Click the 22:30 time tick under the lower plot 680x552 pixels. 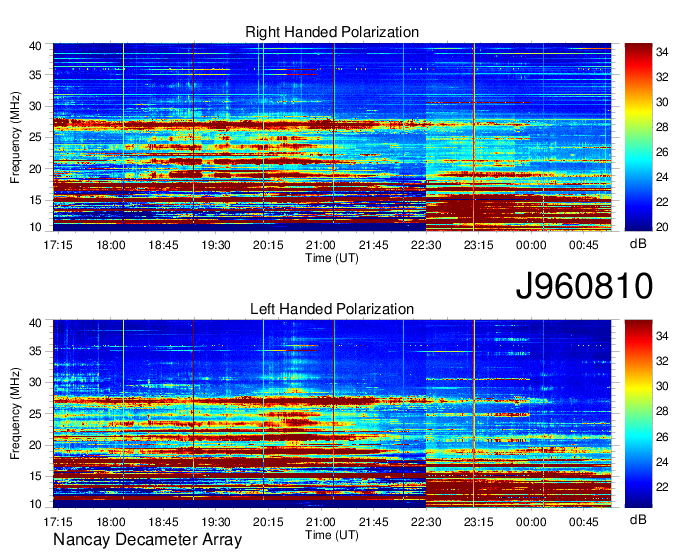tap(426, 522)
